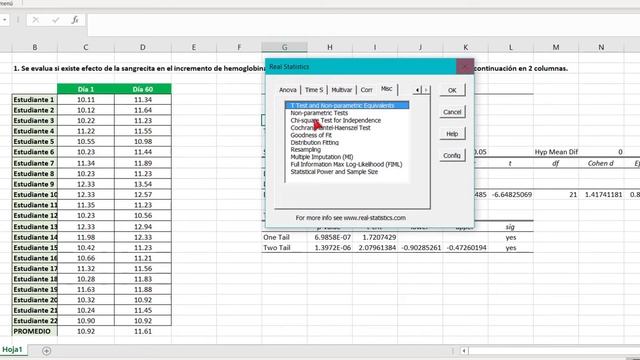Click the Cohen d value 1.41741181
Screen dimensions: 640x360
601,195
